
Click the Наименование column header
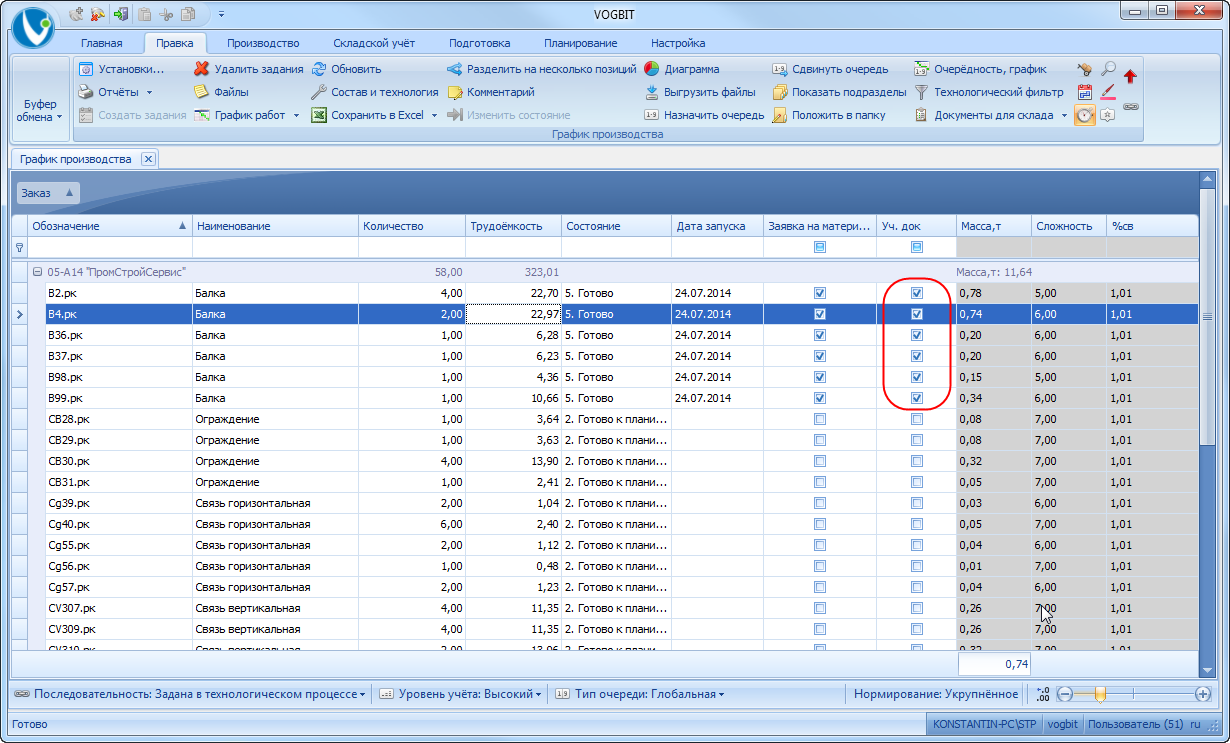pos(275,226)
